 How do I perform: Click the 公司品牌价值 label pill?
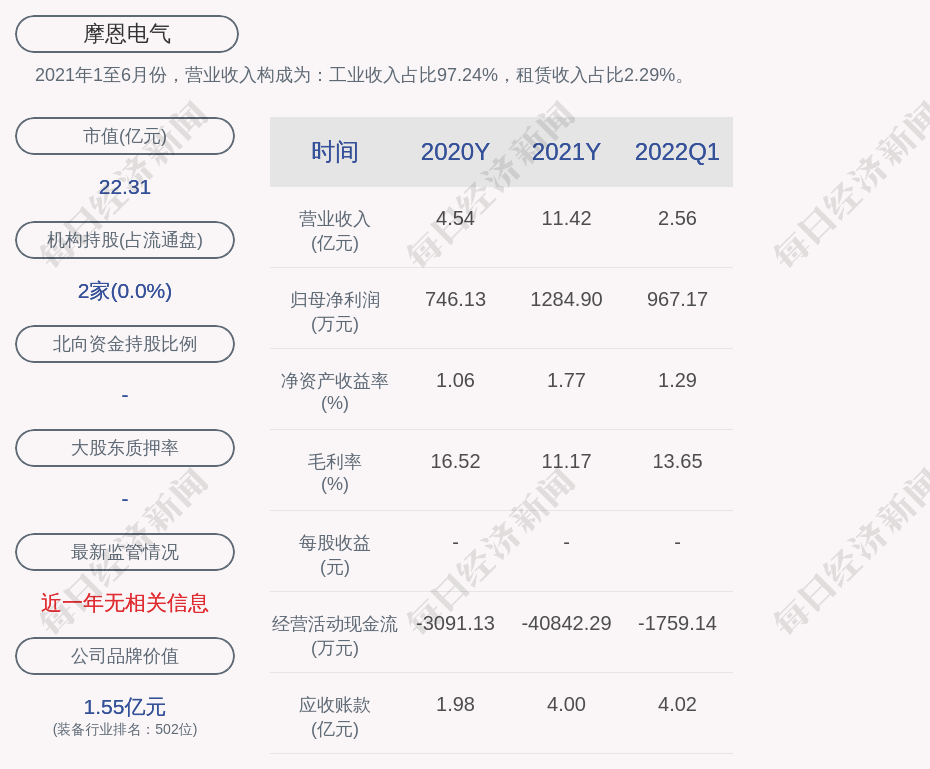[x=125, y=656]
